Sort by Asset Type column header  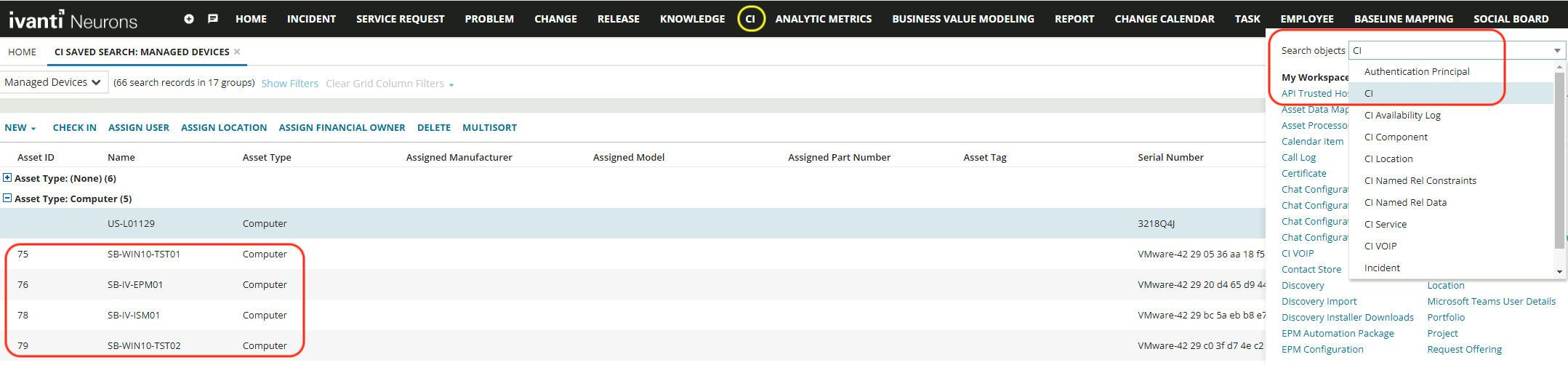click(267, 157)
